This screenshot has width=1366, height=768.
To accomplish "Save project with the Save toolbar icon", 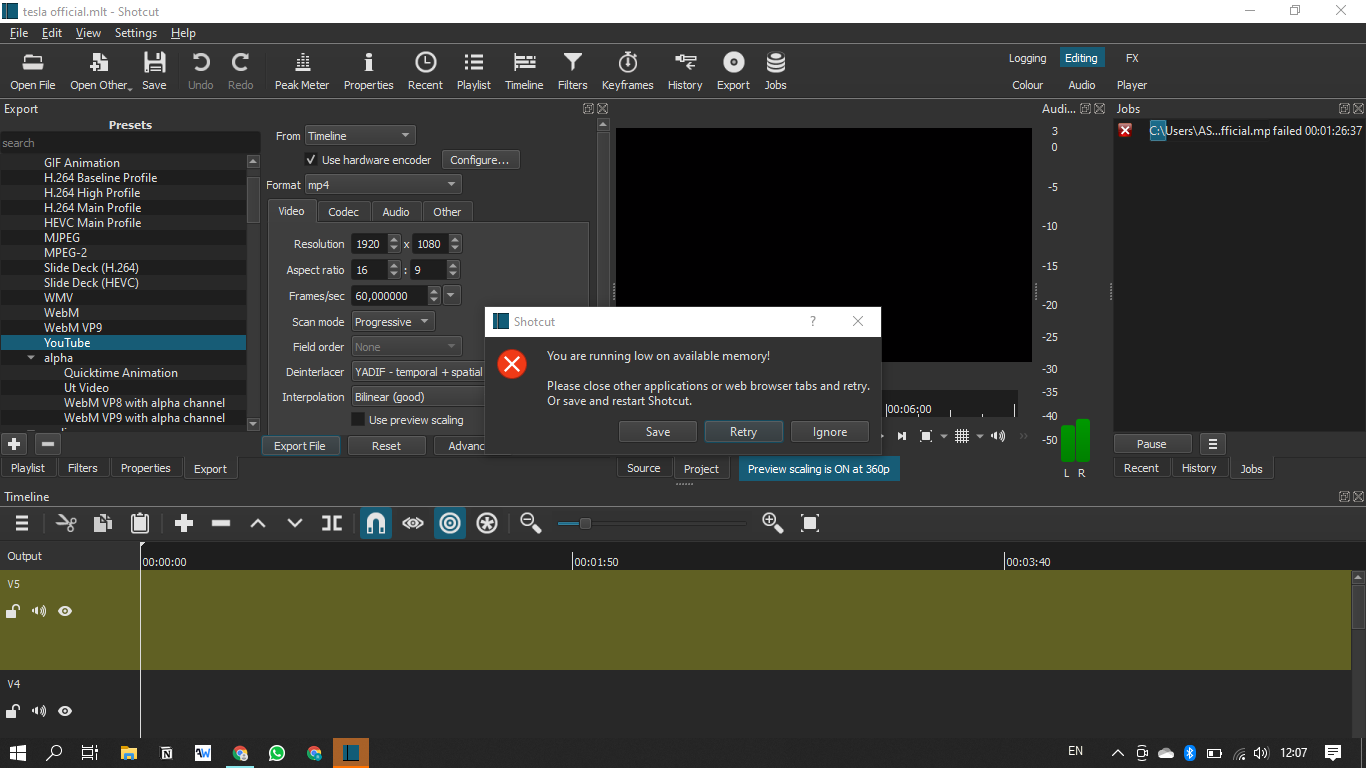I will tap(154, 72).
